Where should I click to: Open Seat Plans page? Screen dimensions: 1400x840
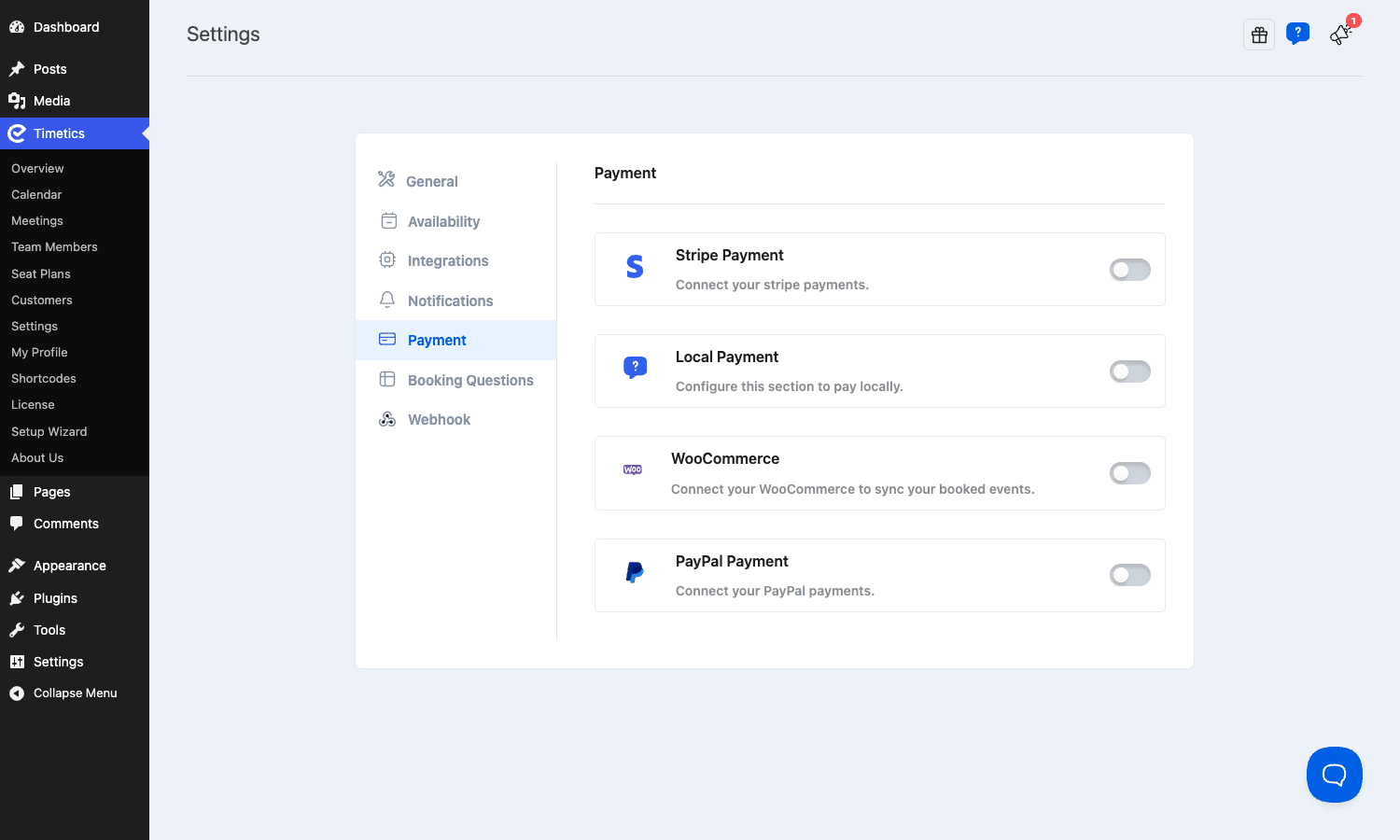pos(41,273)
